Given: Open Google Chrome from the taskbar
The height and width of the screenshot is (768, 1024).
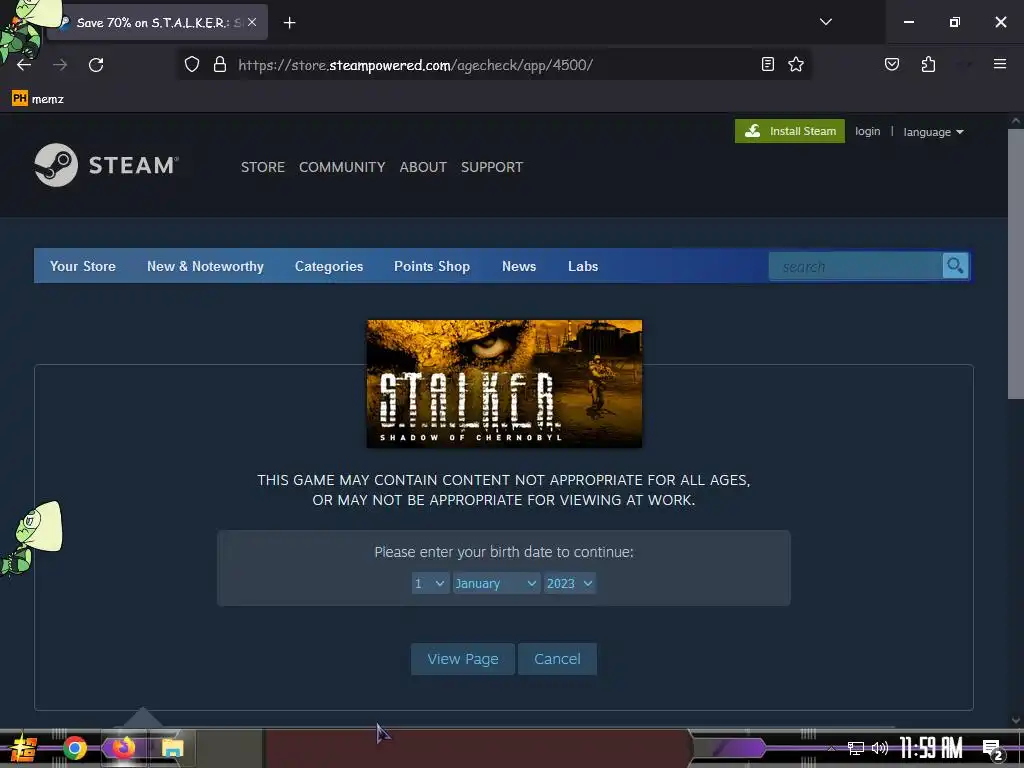Looking at the screenshot, I should coord(74,748).
